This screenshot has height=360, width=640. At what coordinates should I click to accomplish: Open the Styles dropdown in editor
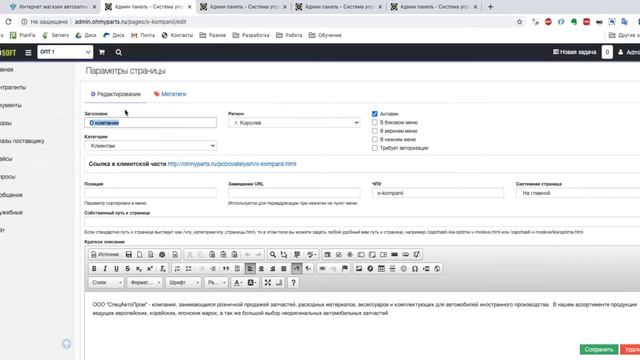tap(106, 282)
